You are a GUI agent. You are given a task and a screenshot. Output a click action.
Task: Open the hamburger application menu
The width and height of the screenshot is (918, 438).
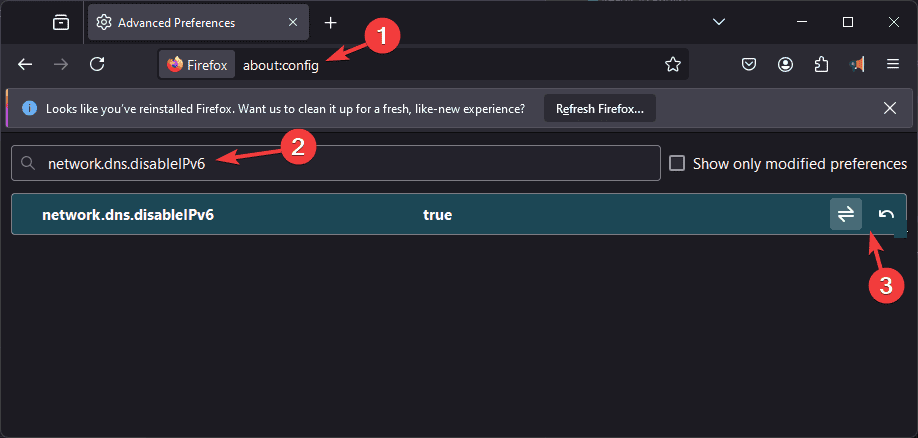(x=893, y=64)
